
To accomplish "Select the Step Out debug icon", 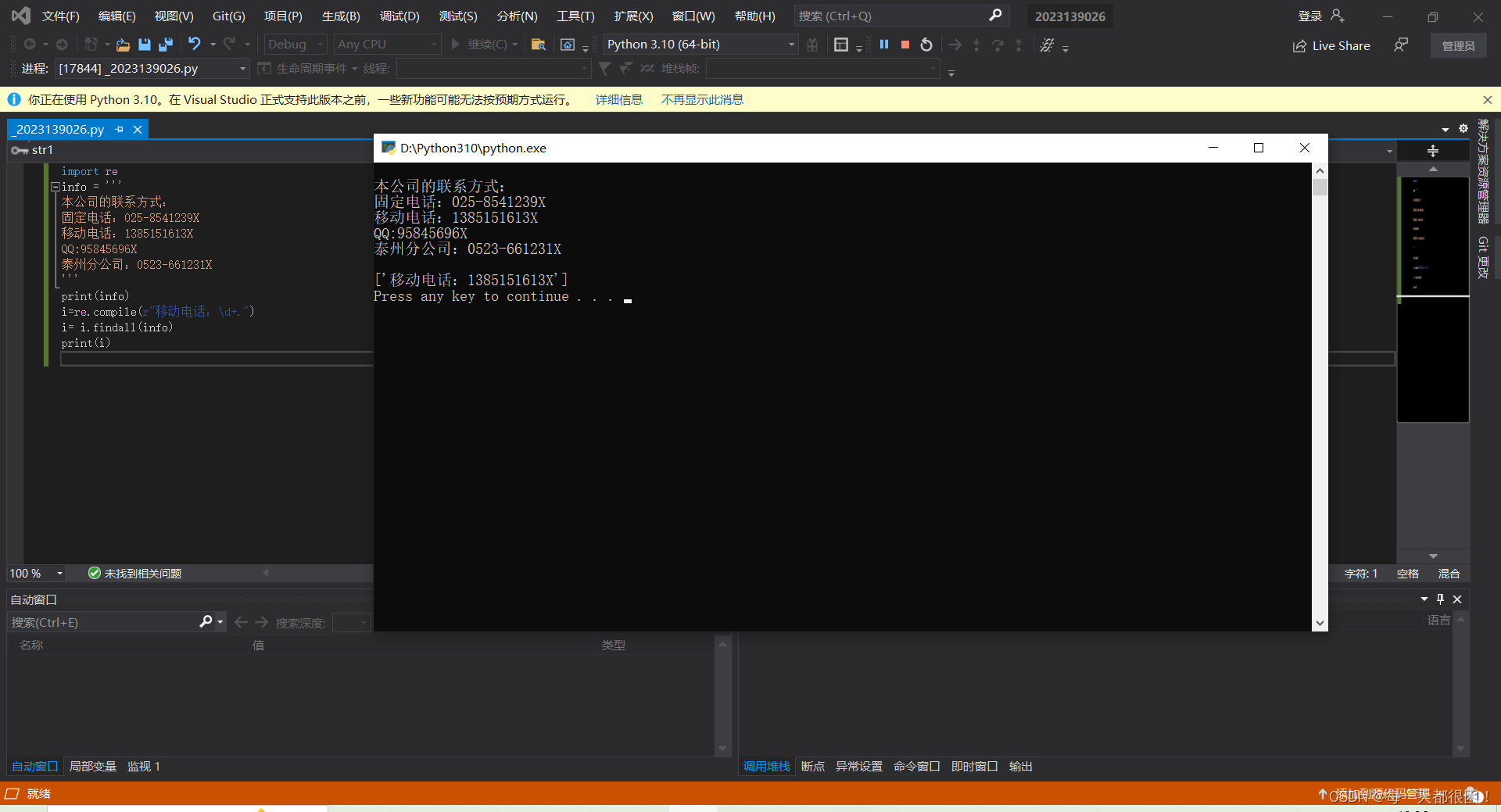I will point(1018,45).
